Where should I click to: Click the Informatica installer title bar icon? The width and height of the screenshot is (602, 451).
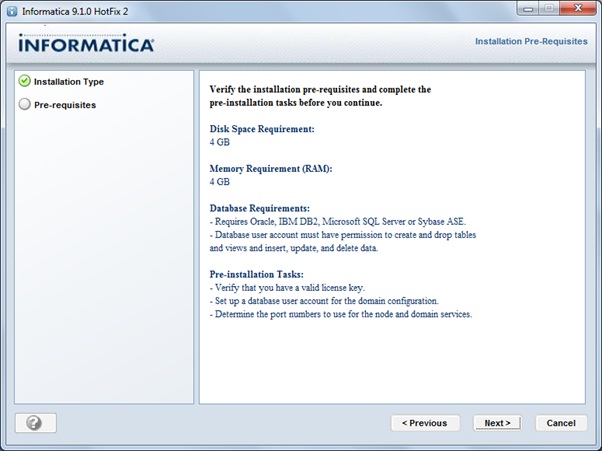[12, 11]
